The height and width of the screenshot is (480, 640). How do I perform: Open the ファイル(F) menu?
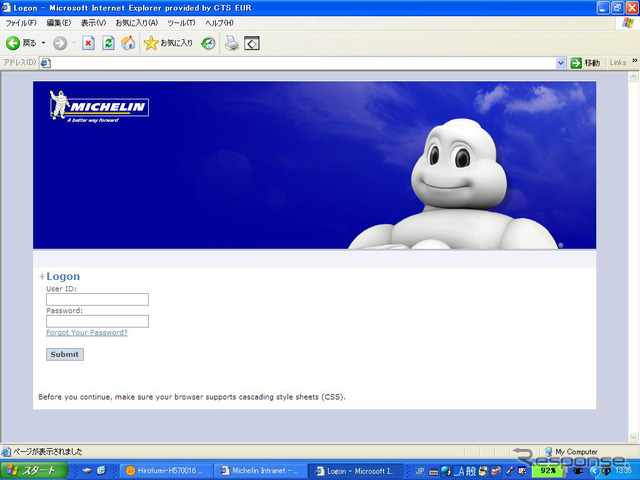[x=21, y=22]
